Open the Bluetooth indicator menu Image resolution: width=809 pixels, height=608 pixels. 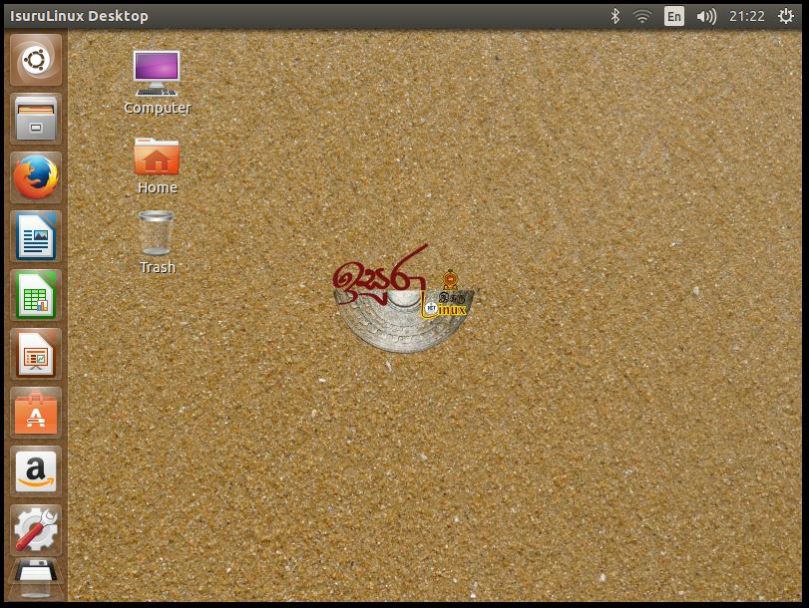(x=613, y=16)
